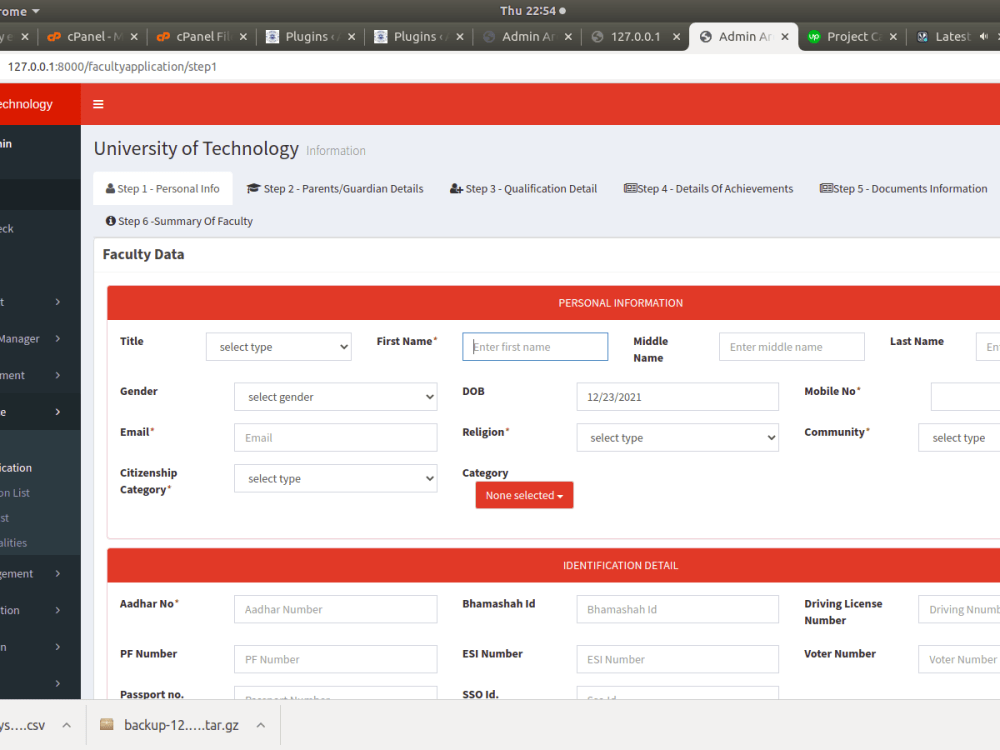Click the PF Number input field
The width and height of the screenshot is (1000, 750).
[335, 659]
